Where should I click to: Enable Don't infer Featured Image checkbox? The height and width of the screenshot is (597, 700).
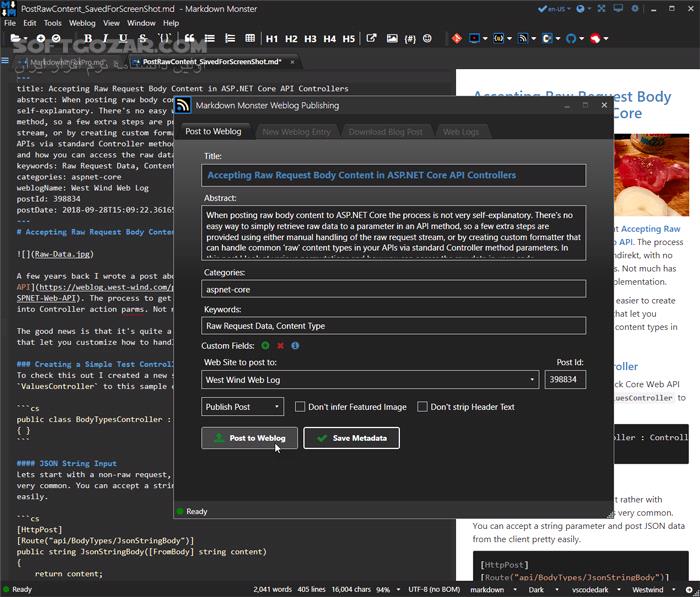[x=300, y=407]
